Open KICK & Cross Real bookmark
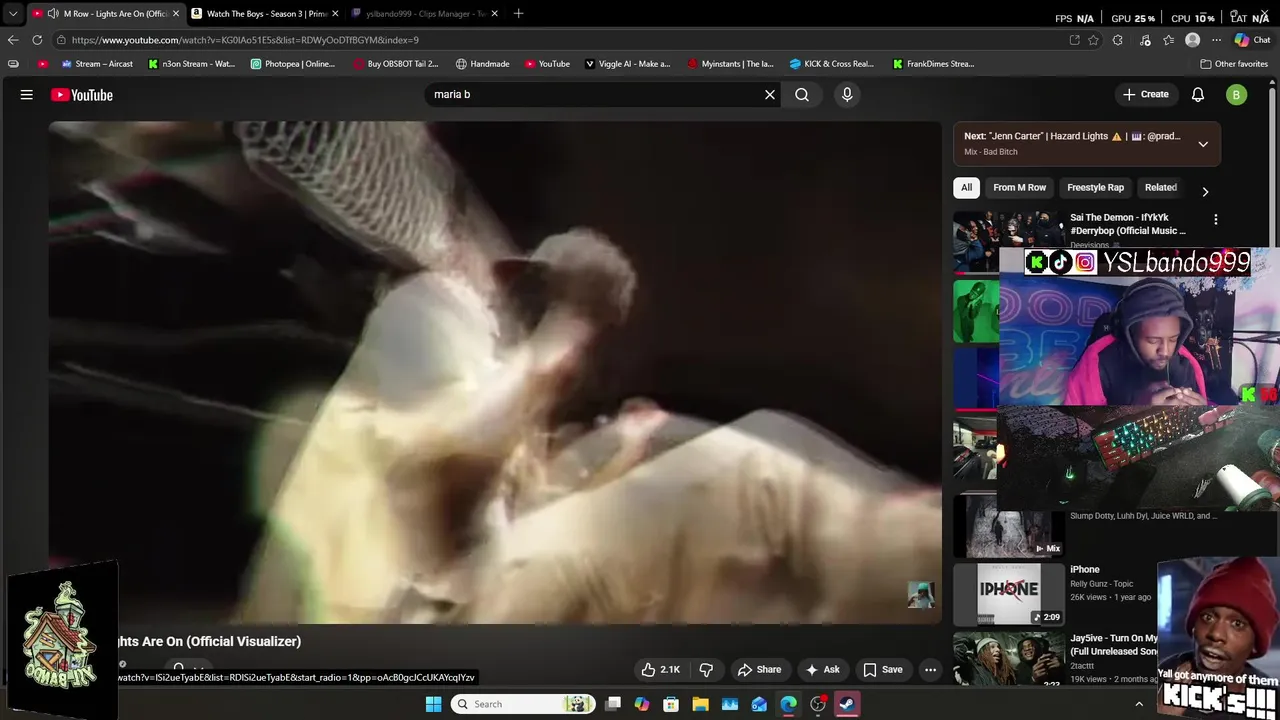This screenshot has width=1280, height=720. click(831, 64)
